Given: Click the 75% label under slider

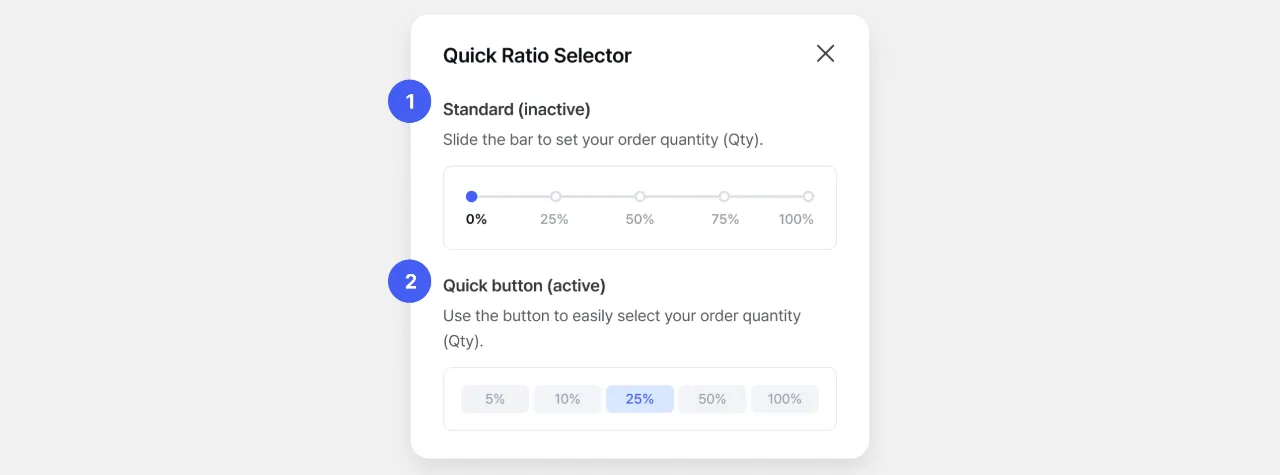Looking at the screenshot, I should point(725,219).
